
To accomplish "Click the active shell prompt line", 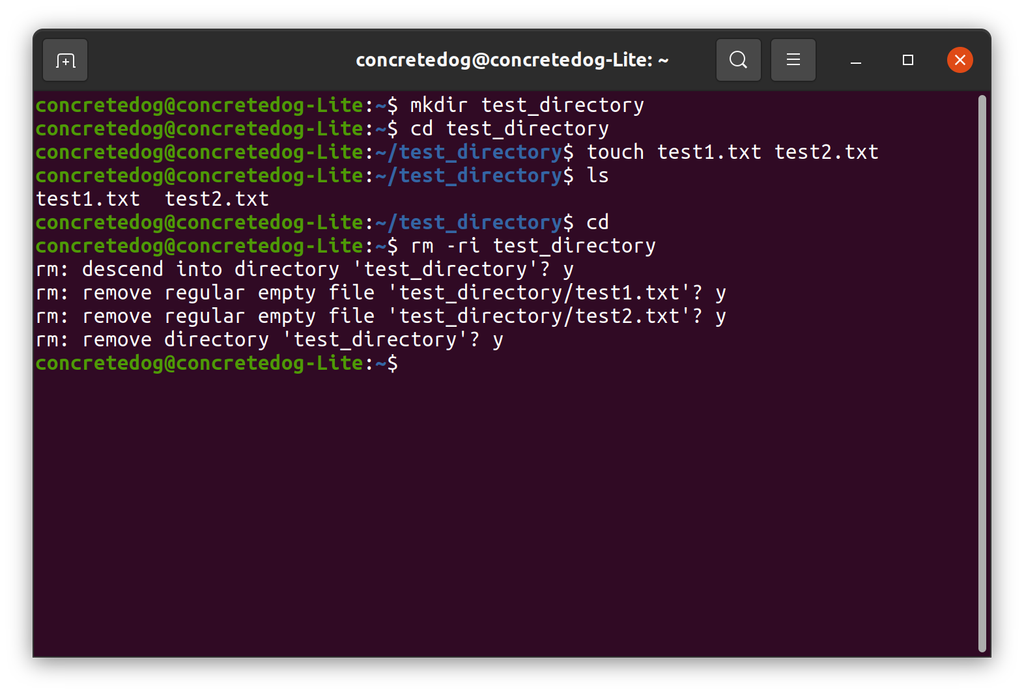I will (215, 363).
